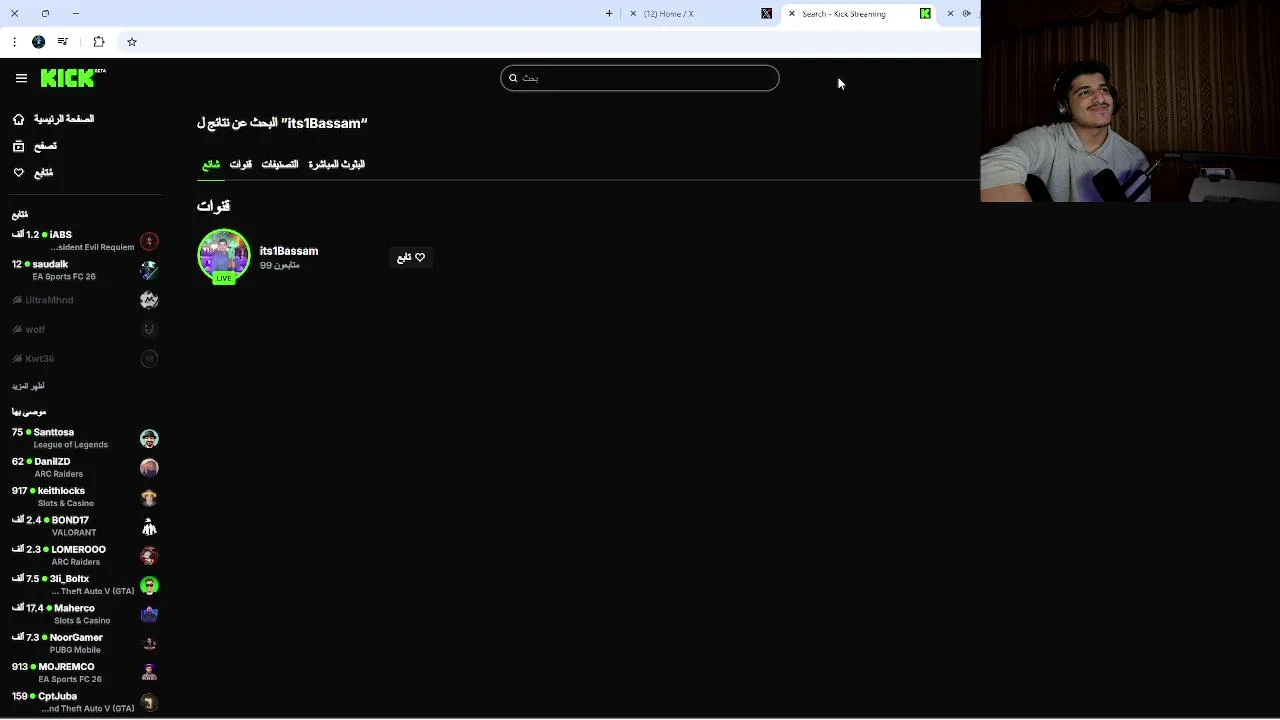The height and width of the screenshot is (720, 1280).
Task: Close the Search - Kick Streaming tab
Action: pyautogui.click(x=792, y=14)
